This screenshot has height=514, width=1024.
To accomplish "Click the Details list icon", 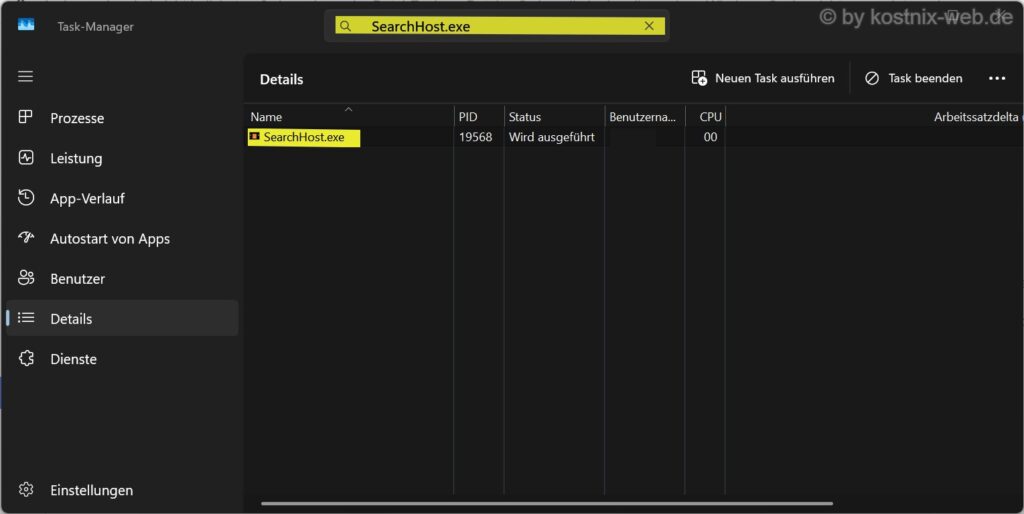I will pyautogui.click(x=26, y=317).
